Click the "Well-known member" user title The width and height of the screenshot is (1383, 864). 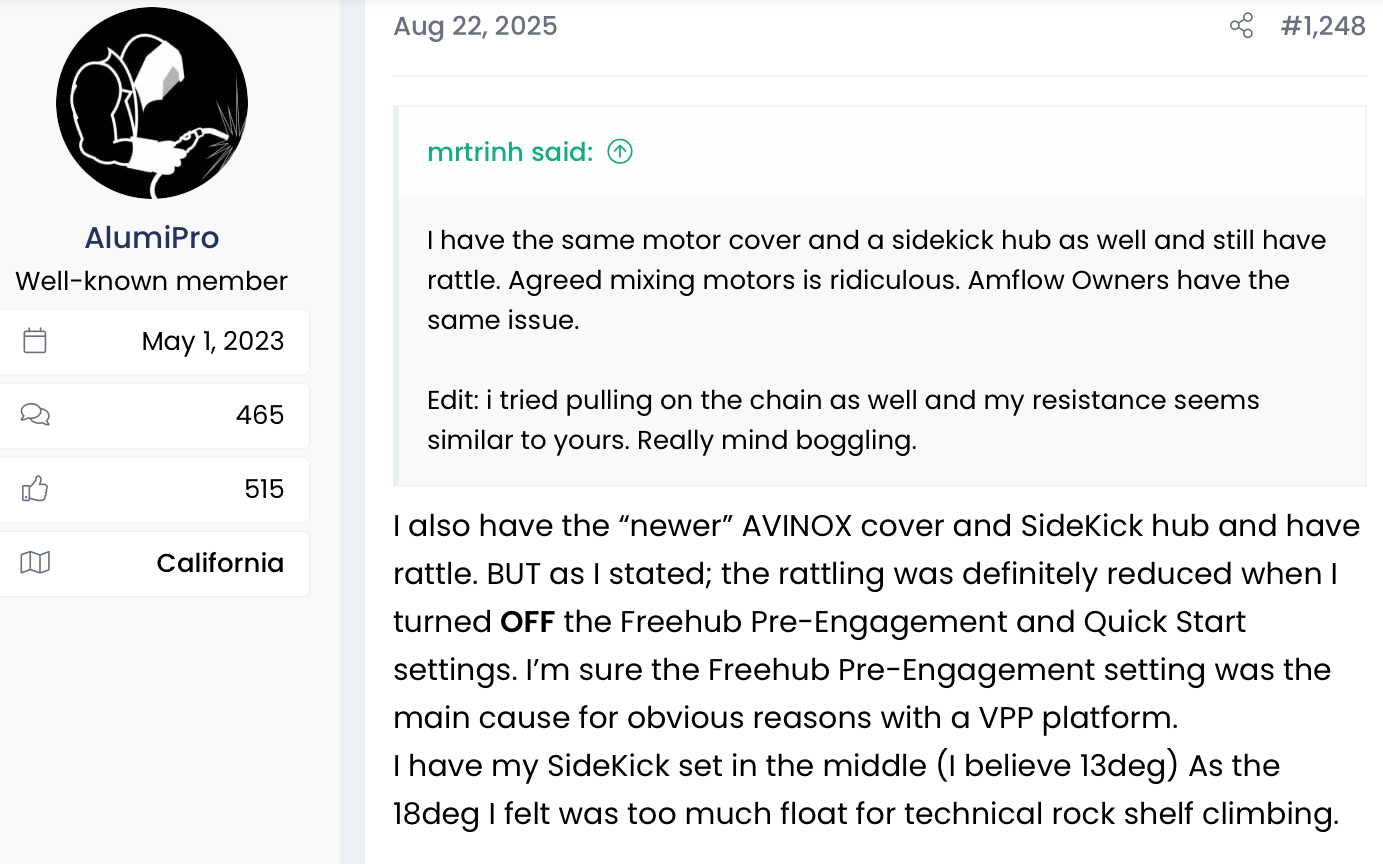(x=152, y=281)
